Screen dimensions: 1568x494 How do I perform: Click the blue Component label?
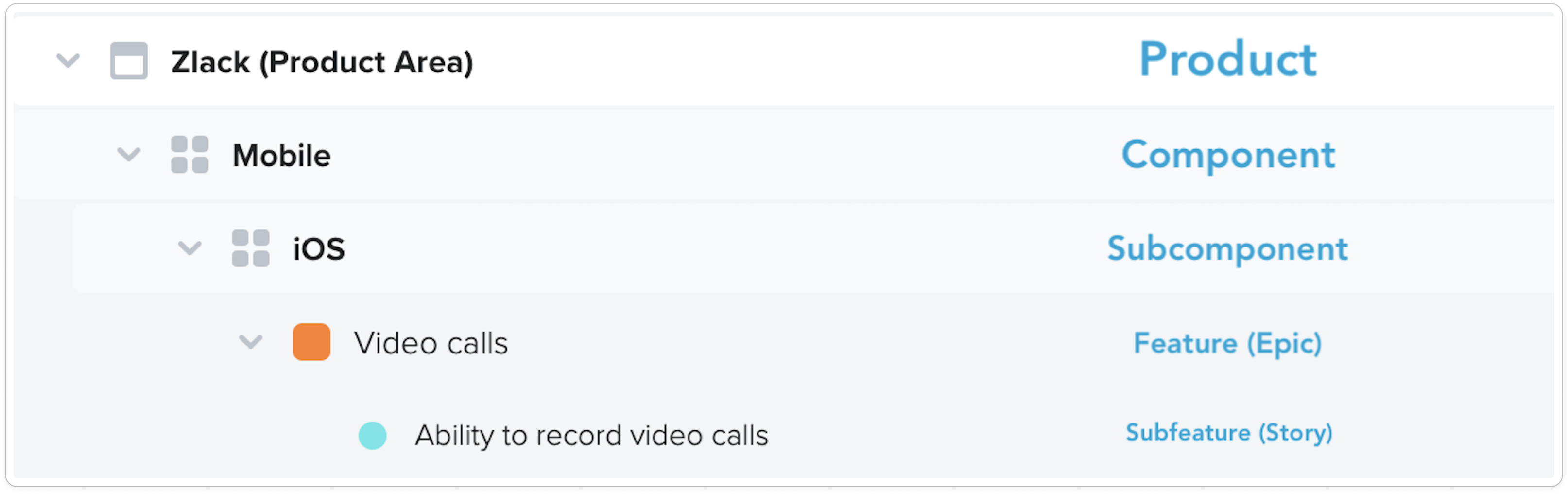(1228, 155)
